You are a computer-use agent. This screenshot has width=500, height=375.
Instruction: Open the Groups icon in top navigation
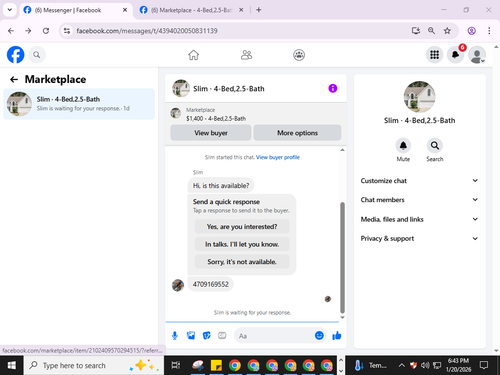(299, 55)
